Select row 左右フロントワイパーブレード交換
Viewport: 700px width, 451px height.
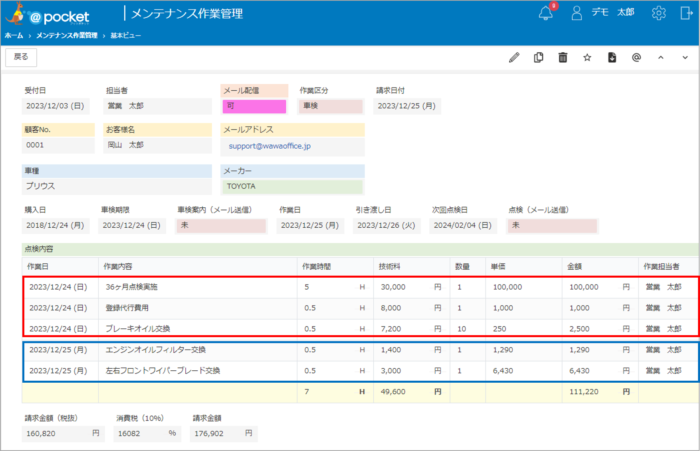(x=360, y=371)
